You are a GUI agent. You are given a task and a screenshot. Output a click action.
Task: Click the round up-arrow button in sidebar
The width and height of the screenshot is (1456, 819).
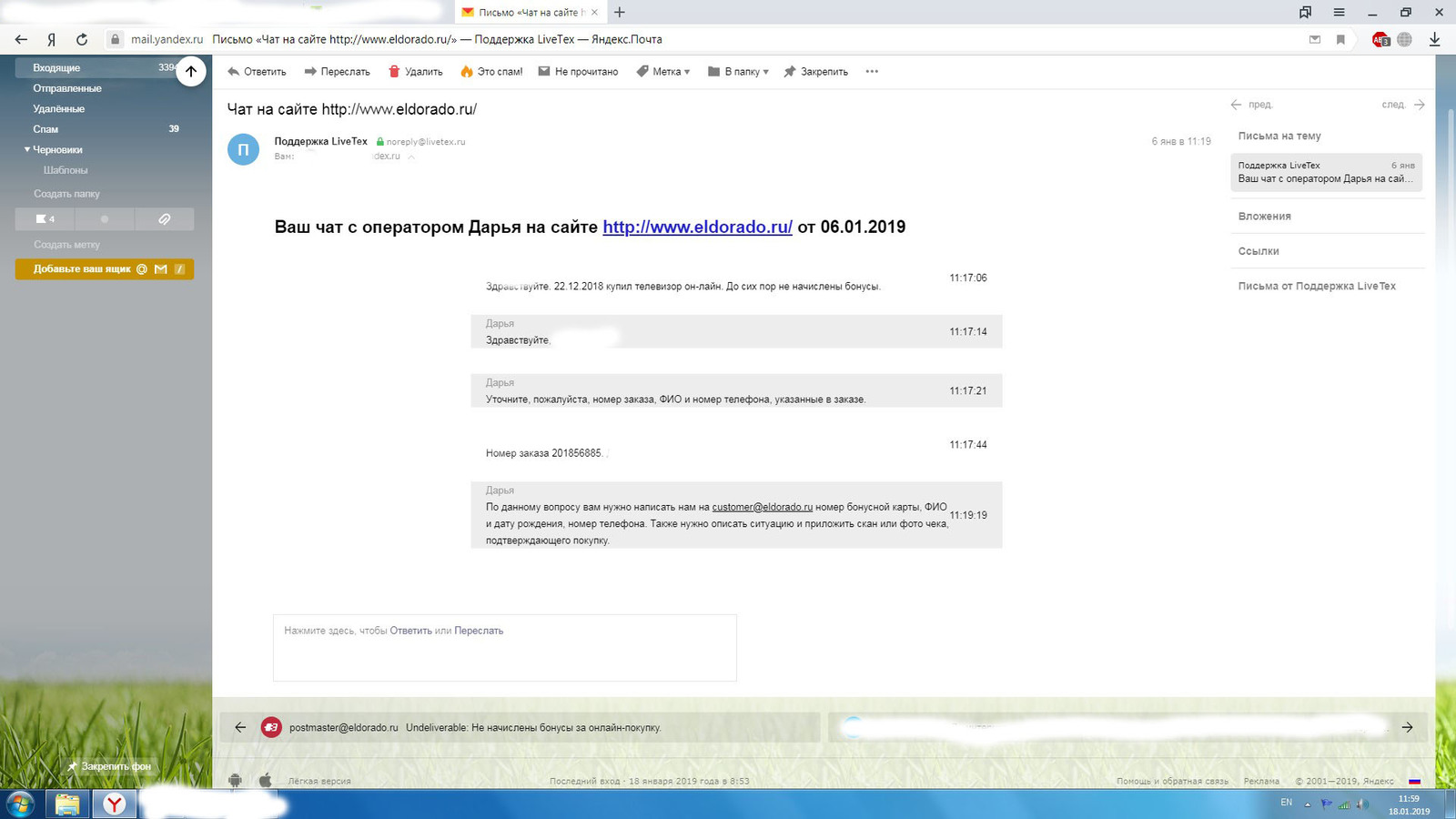click(x=191, y=71)
